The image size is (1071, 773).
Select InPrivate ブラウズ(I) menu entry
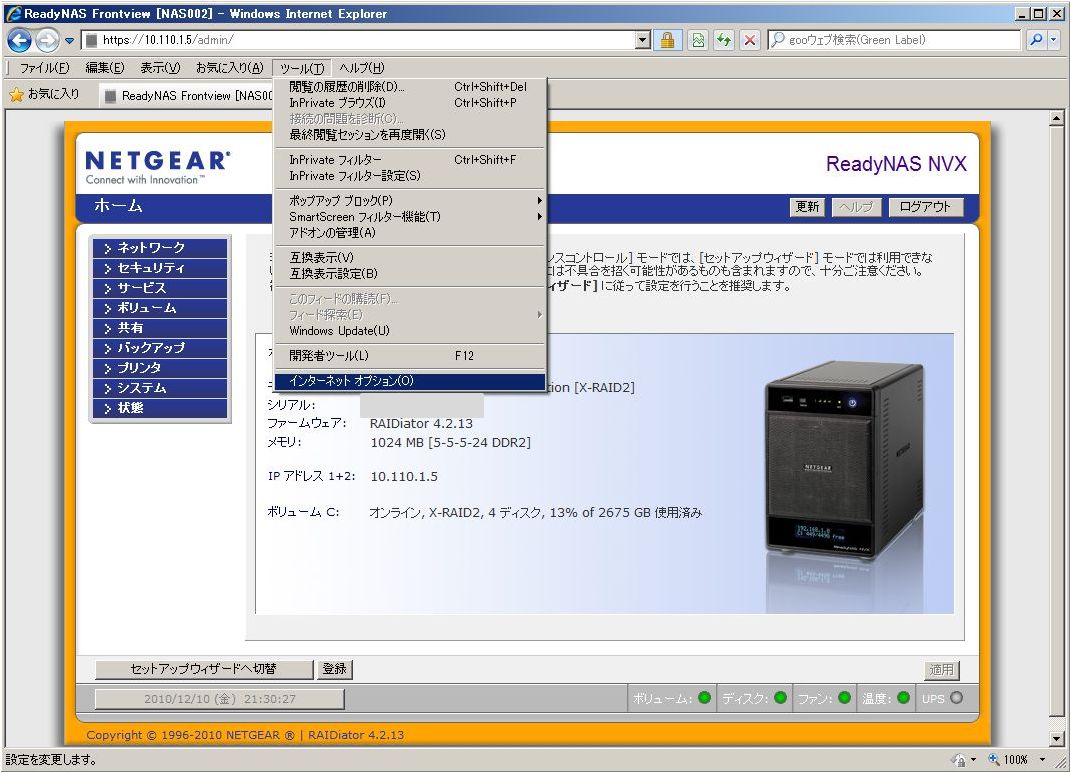click(410, 103)
